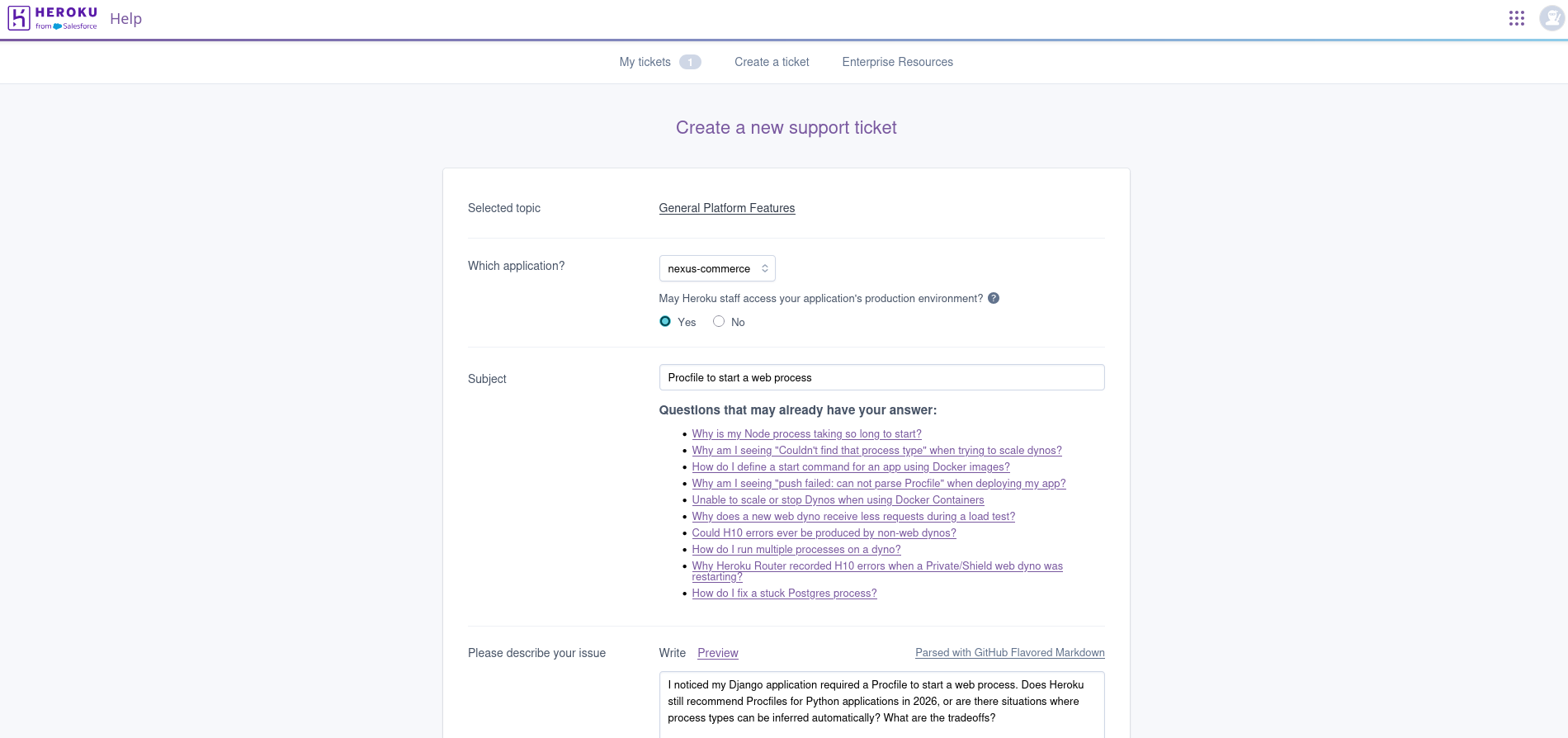1568x738 pixels.
Task: Click the issue description text area
Action: click(x=881, y=704)
